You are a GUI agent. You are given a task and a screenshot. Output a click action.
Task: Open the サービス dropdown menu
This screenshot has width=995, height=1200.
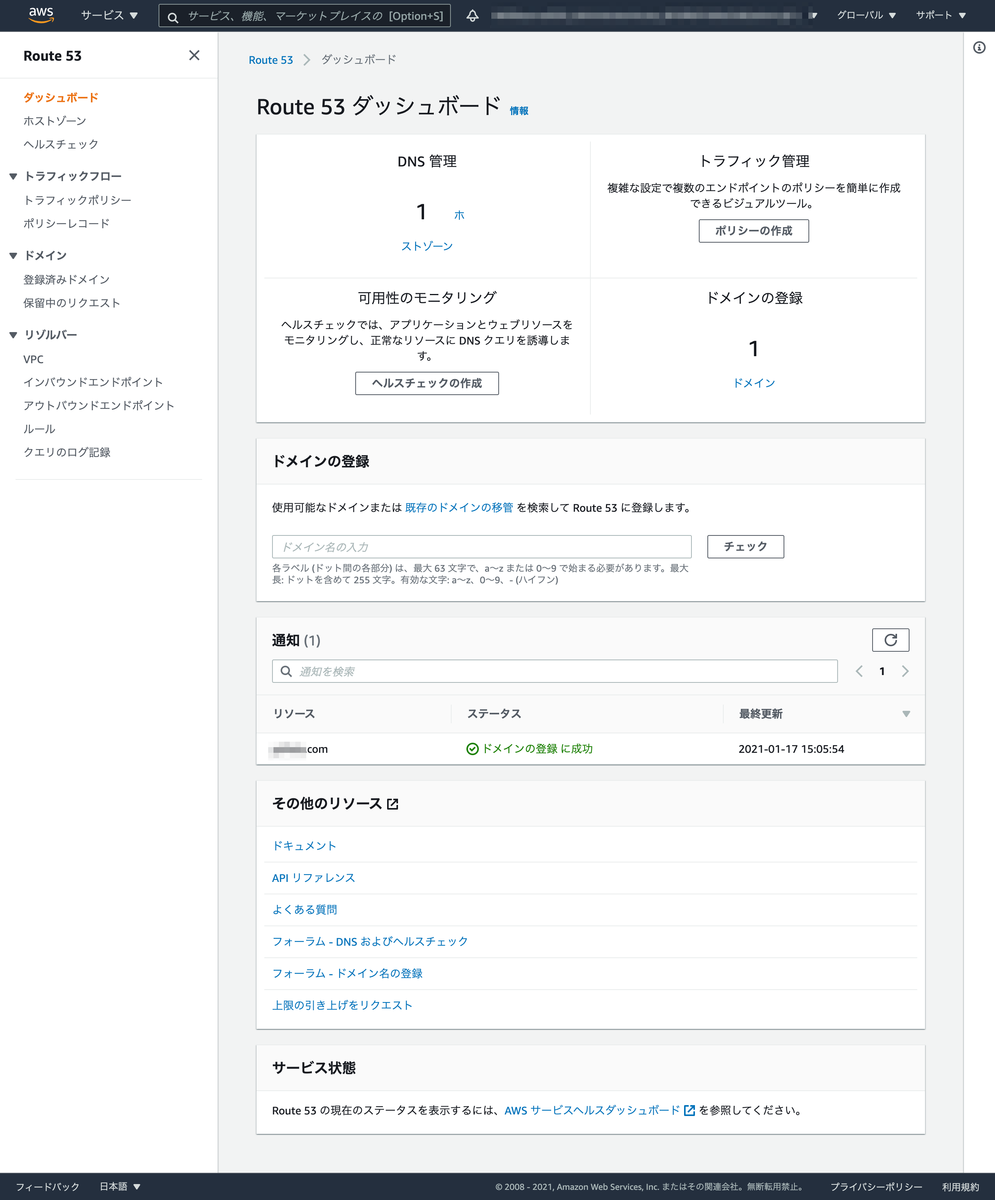(109, 15)
